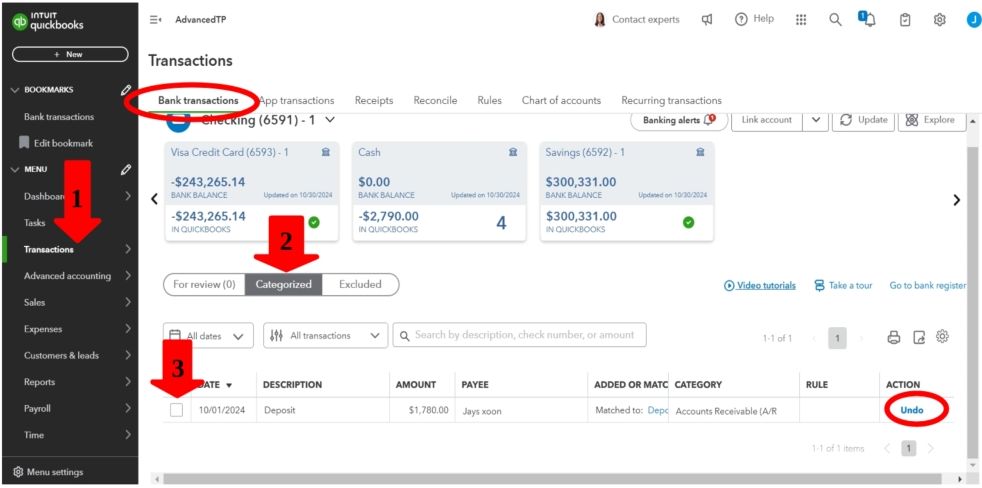Sort by the DATE column header
982x488 pixels.
click(215, 385)
